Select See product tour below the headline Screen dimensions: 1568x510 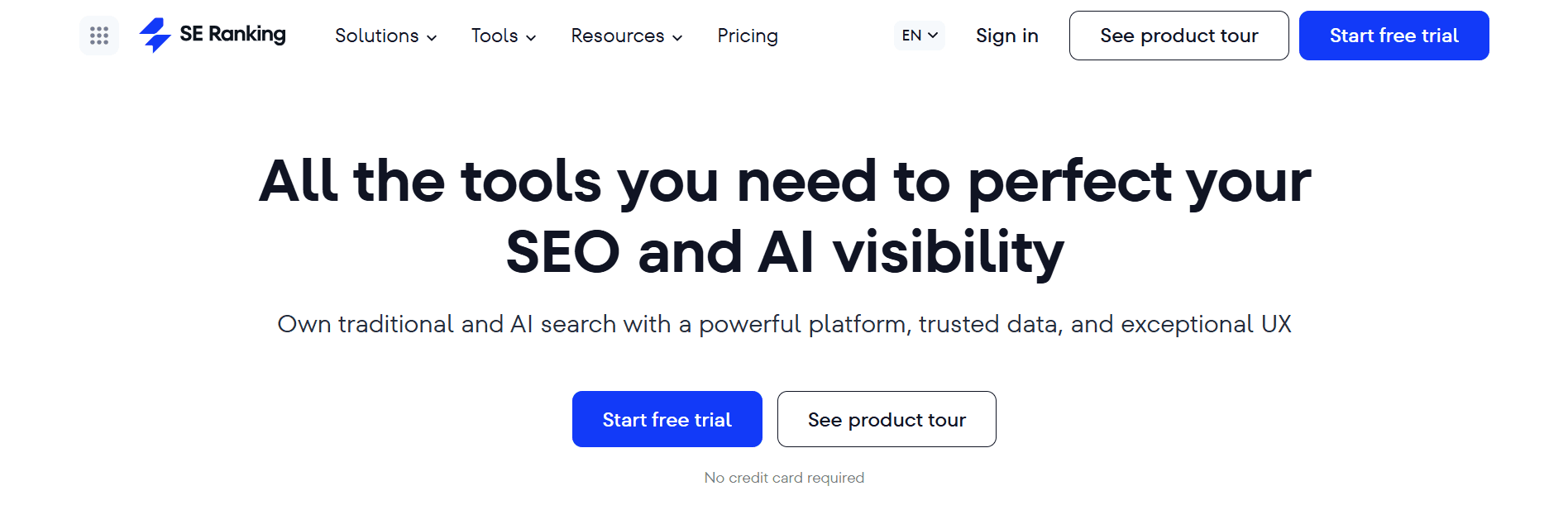click(886, 419)
